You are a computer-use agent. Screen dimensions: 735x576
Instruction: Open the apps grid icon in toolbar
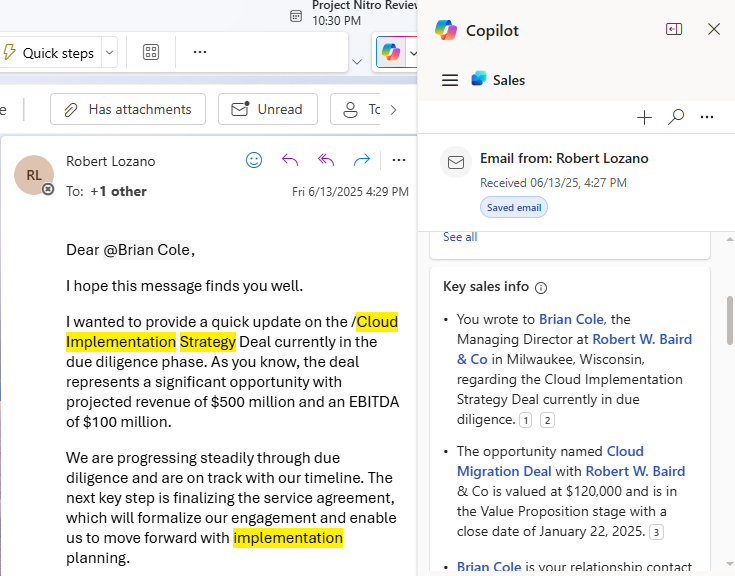coord(150,52)
